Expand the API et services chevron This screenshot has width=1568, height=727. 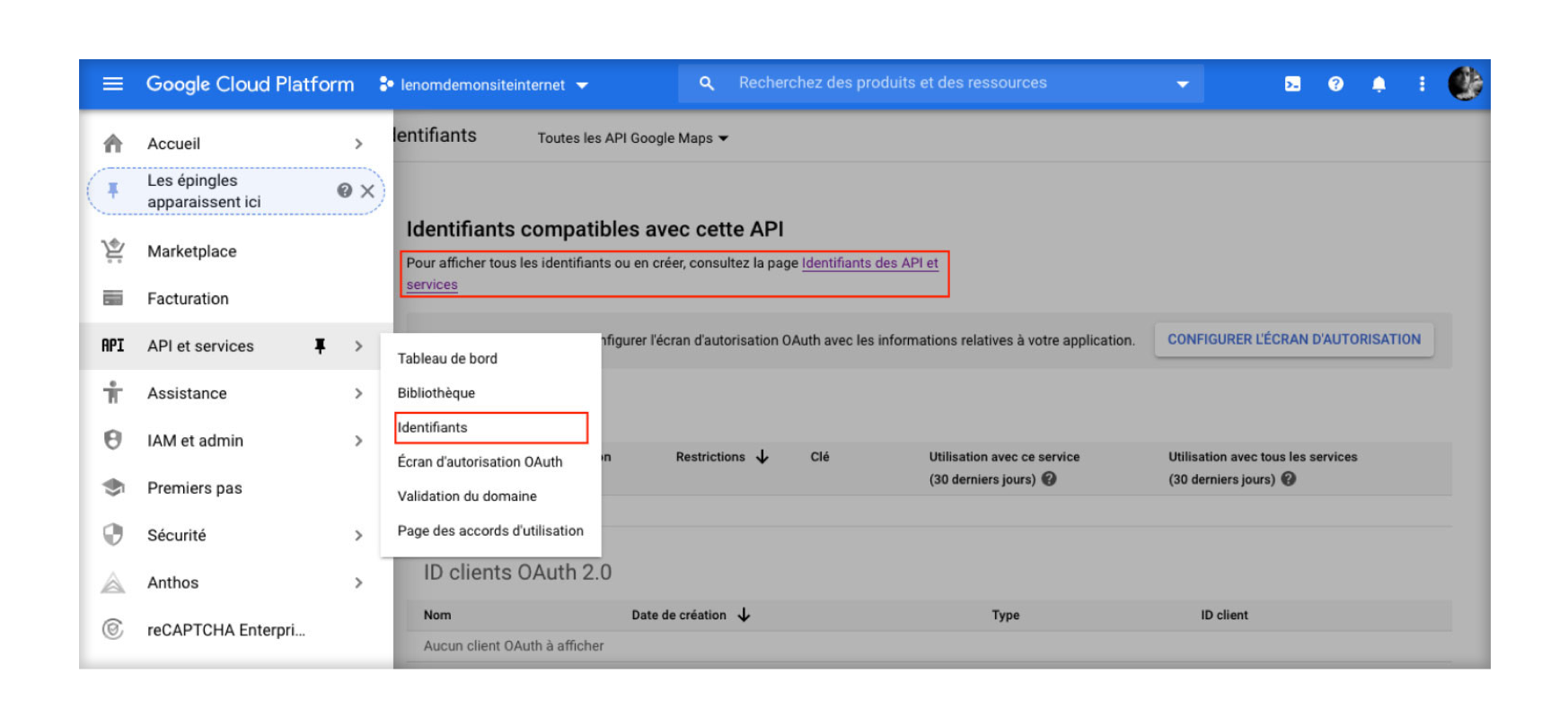[x=358, y=346]
